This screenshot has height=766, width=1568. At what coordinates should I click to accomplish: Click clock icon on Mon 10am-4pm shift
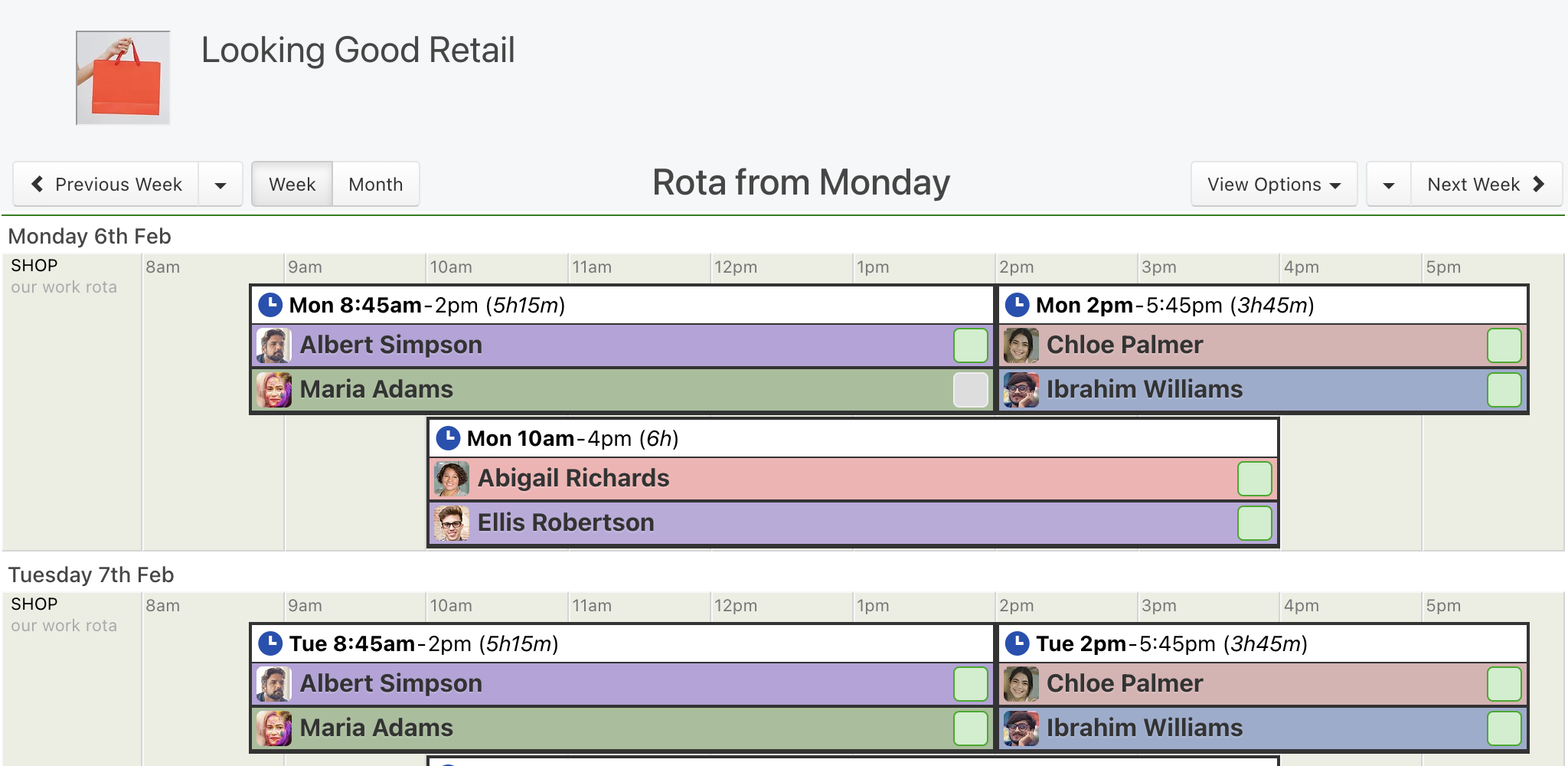[x=448, y=438]
